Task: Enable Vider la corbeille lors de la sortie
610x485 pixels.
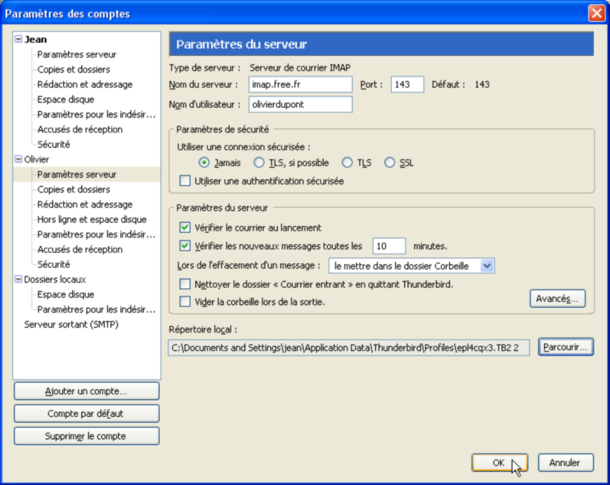Action: click(185, 301)
